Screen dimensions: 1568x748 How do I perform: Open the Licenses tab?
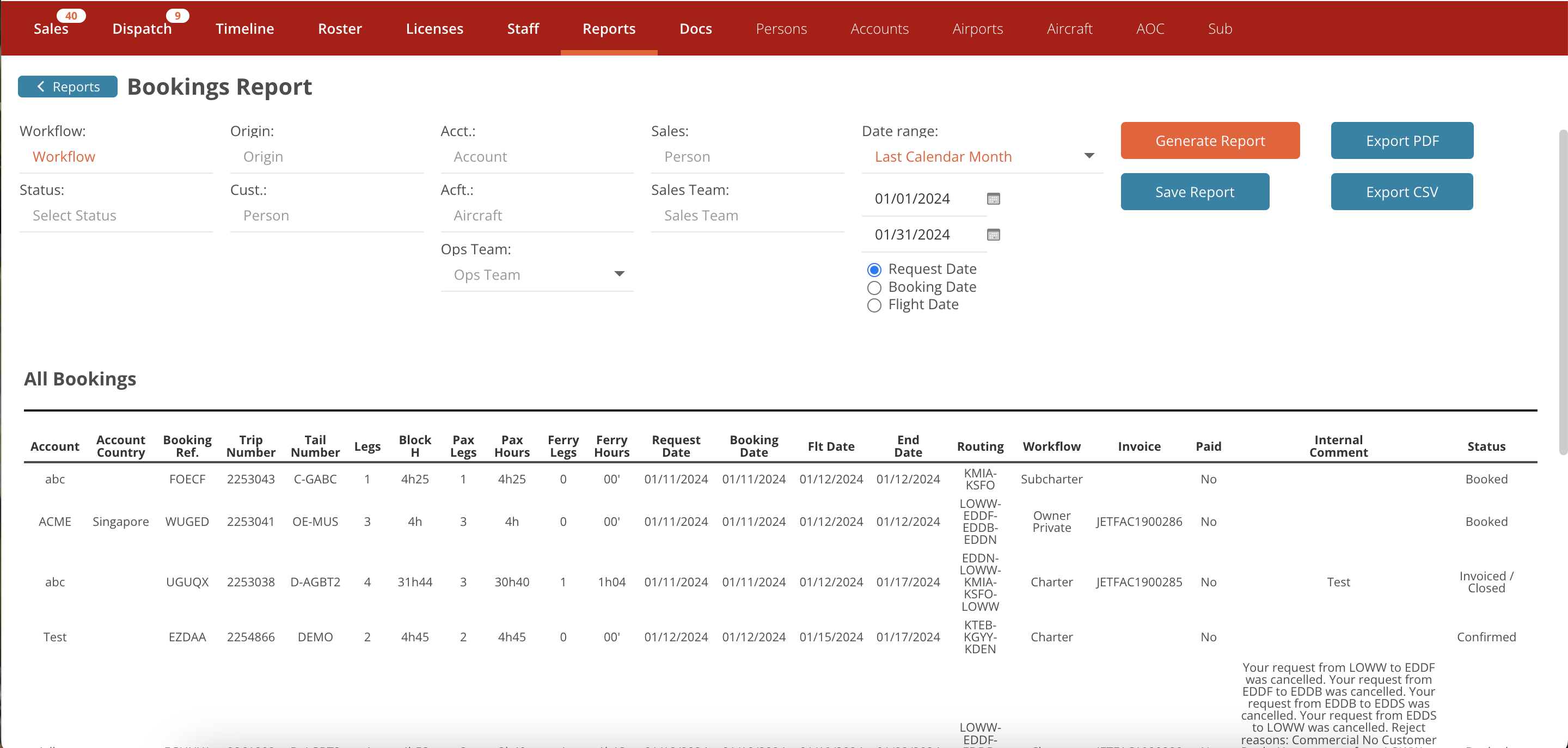434,29
